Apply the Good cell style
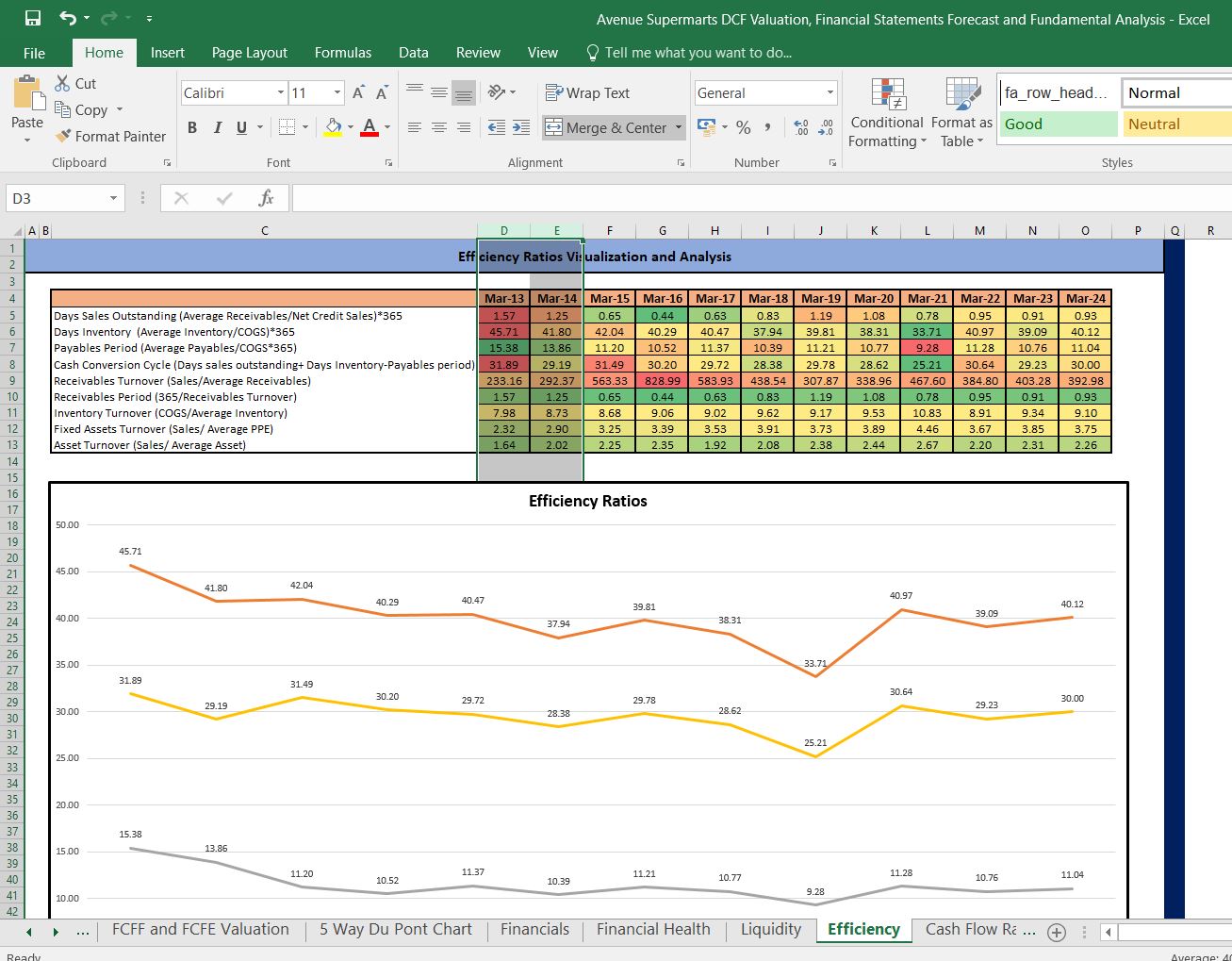The height and width of the screenshot is (961, 1232). [1059, 124]
